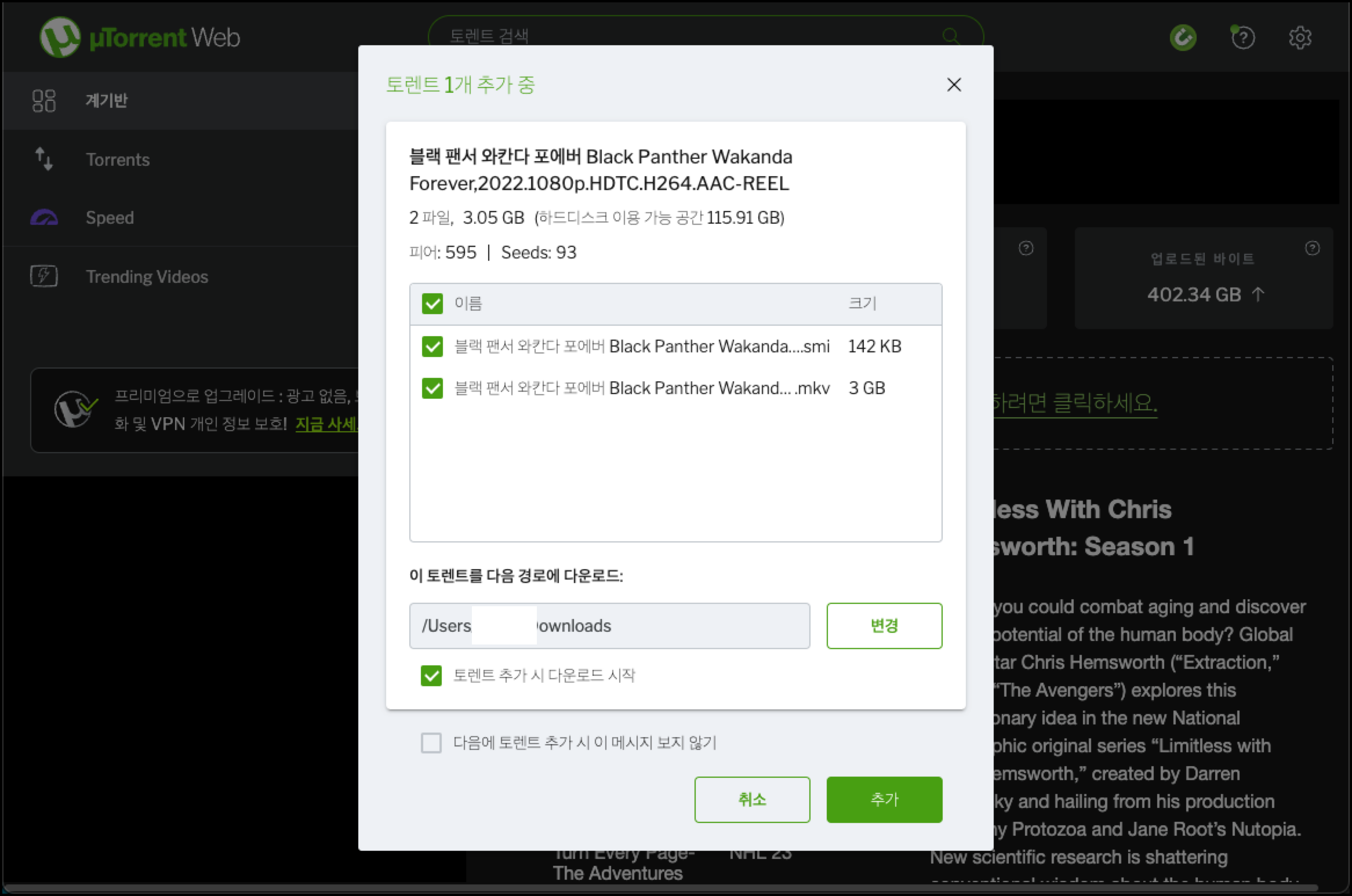
Task: Disable 토렌트 추가 시 다운로드 시작 option
Action: point(431,676)
